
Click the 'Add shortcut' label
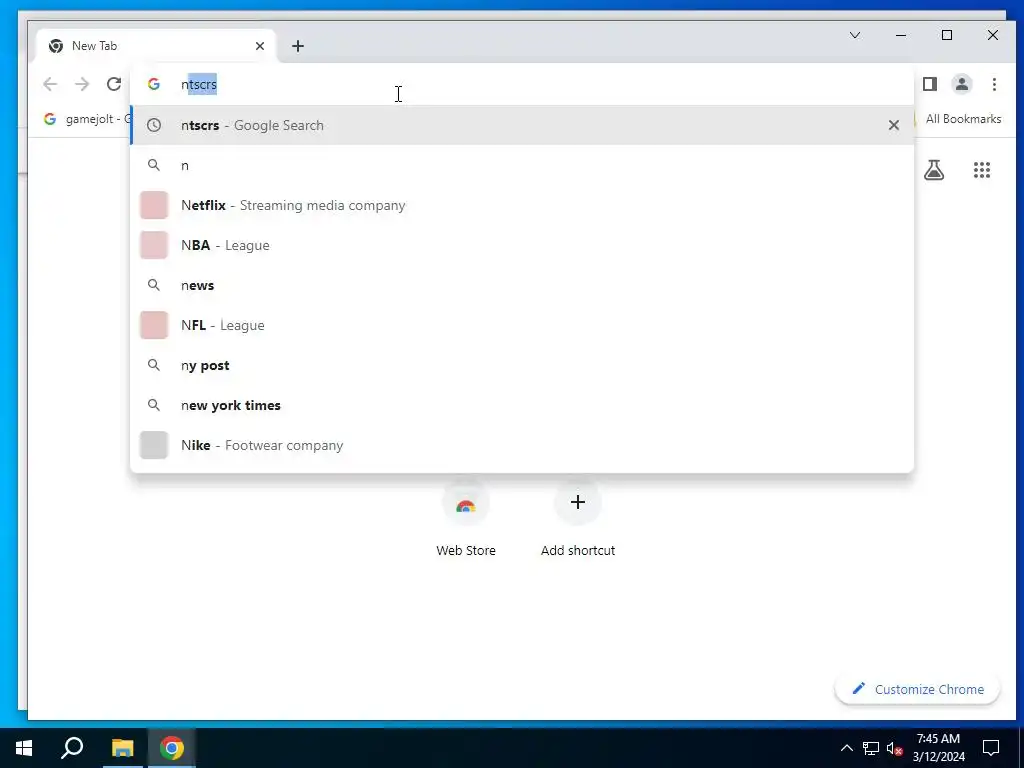(x=578, y=551)
